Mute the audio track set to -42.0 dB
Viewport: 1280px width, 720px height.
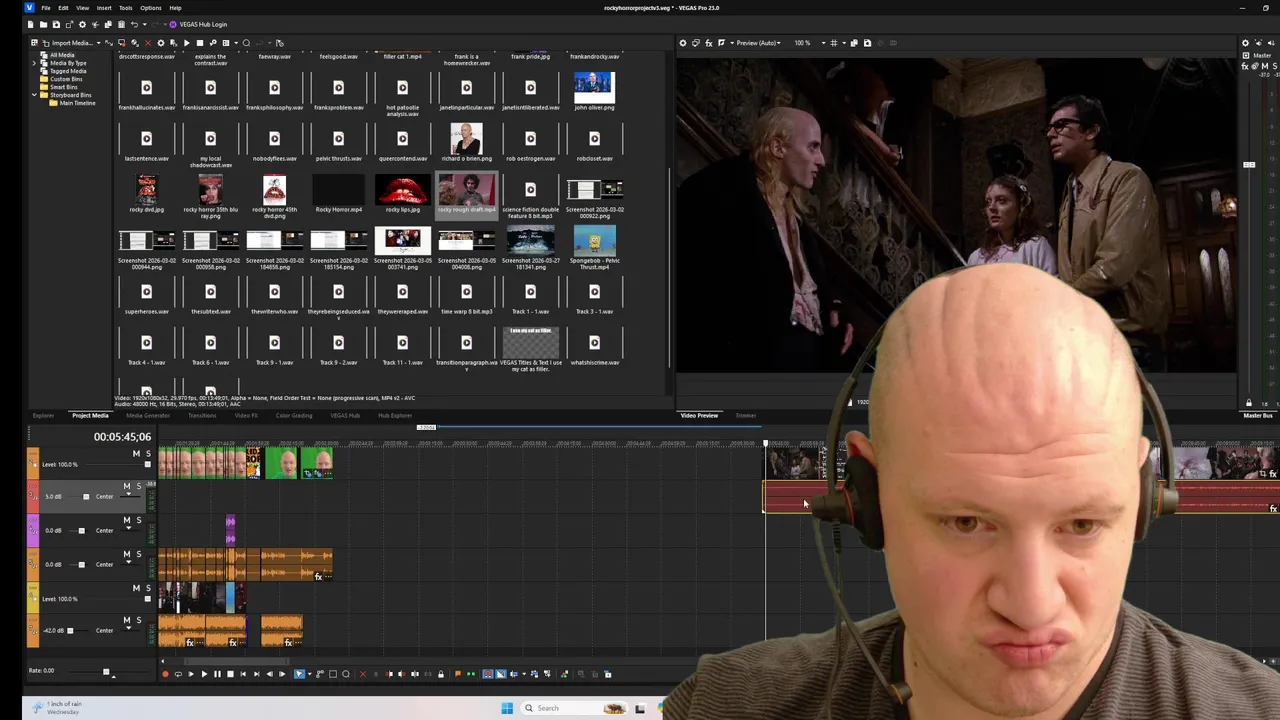[x=127, y=620]
